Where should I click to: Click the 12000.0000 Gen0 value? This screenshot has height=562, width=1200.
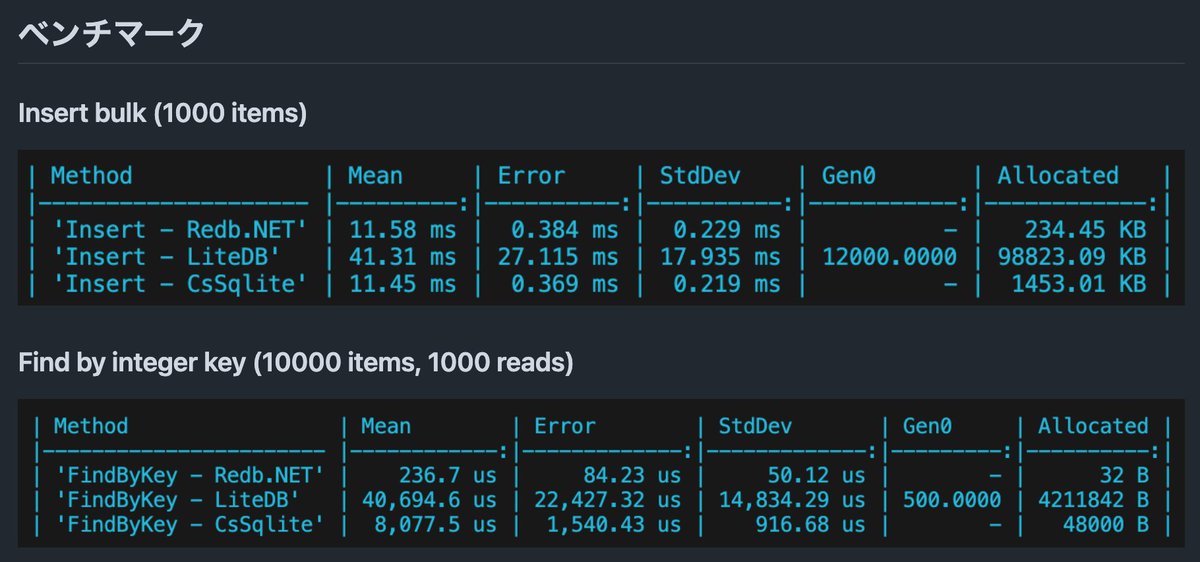[x=889, y=257]
